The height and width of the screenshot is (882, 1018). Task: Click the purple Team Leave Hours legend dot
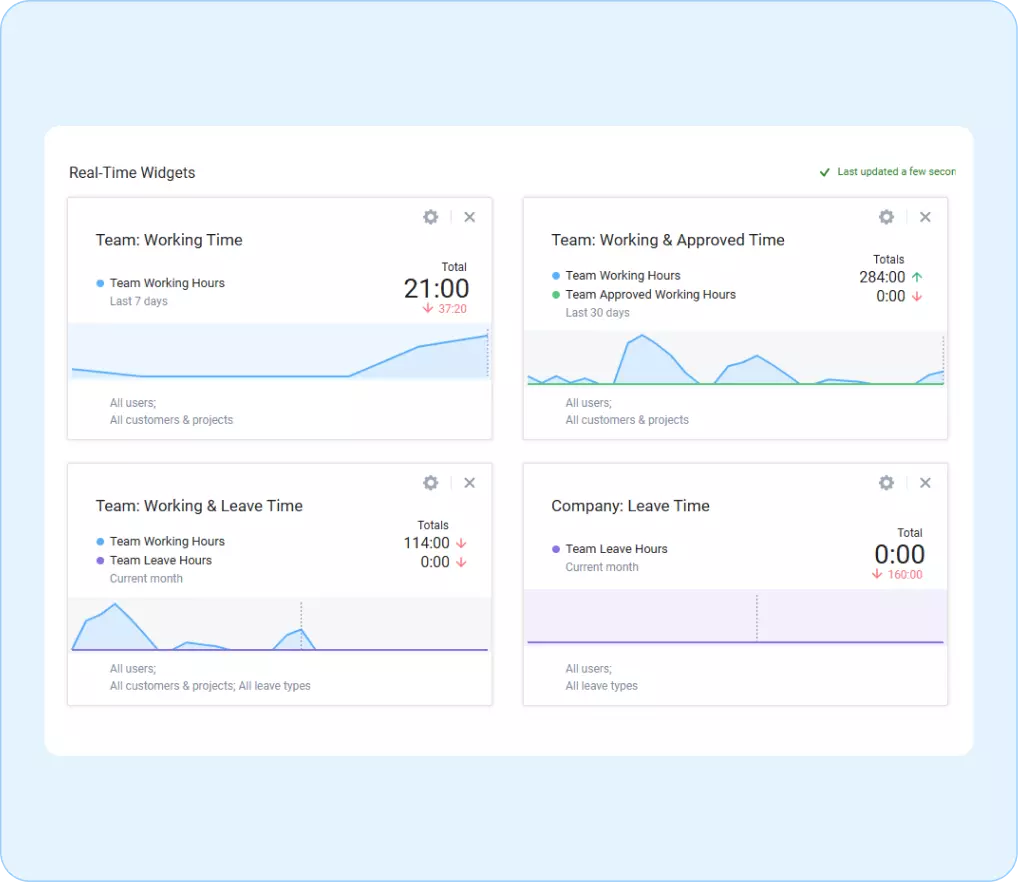(557, 548)
